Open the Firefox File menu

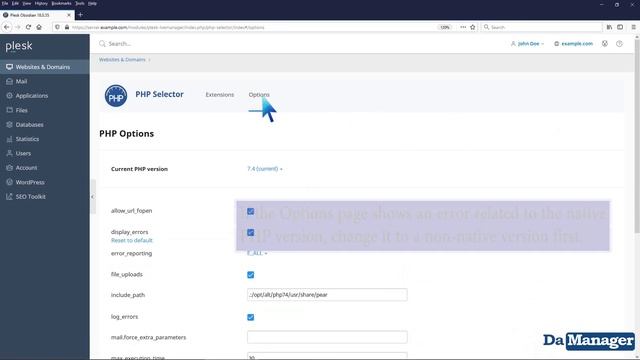[5, 3]
